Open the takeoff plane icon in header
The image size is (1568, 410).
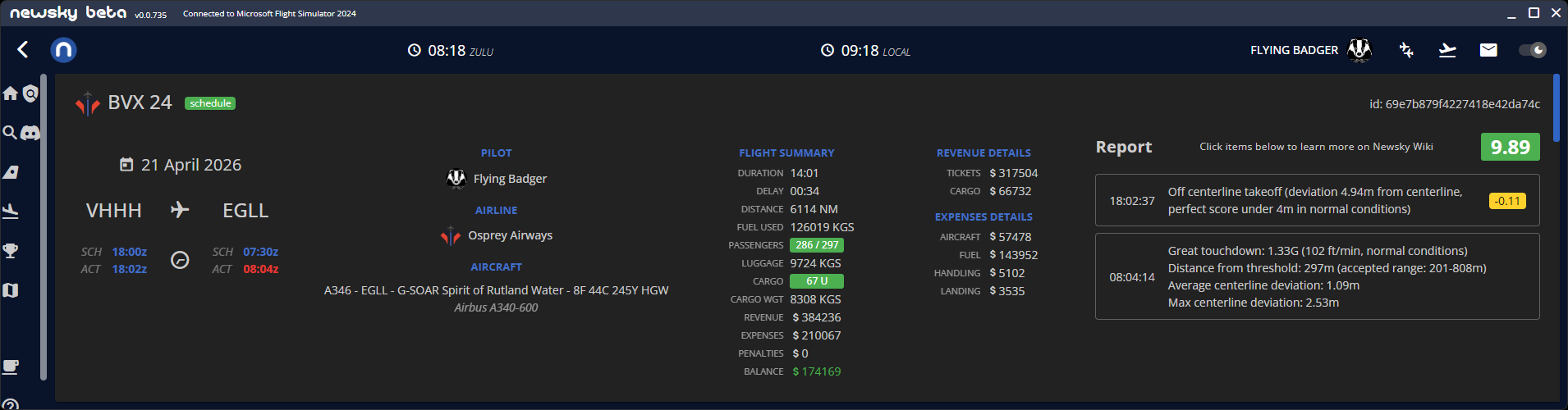click(x=1447, y=50)
